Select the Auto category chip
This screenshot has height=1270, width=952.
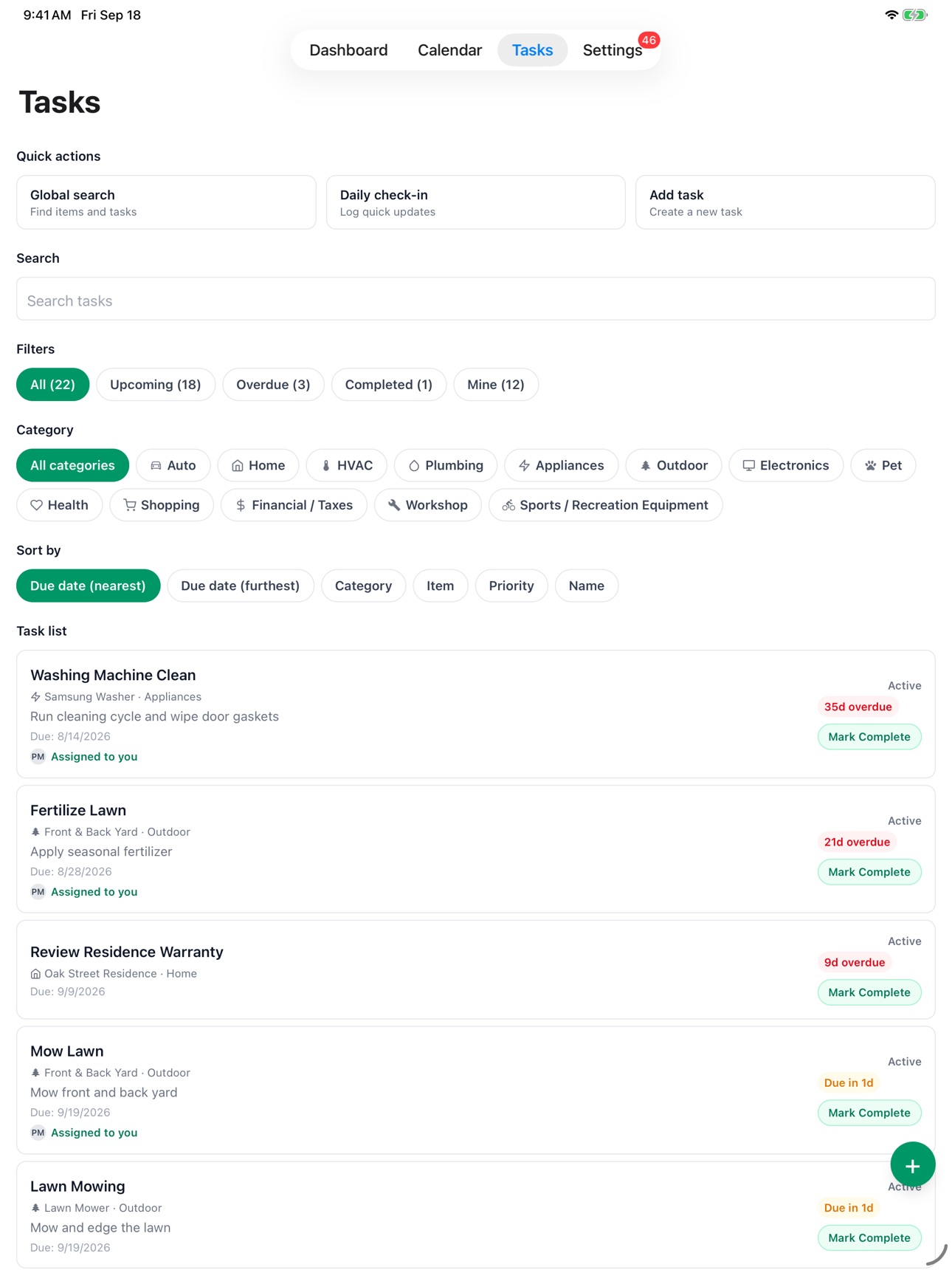pyautogui.click(x=173, y=465)
